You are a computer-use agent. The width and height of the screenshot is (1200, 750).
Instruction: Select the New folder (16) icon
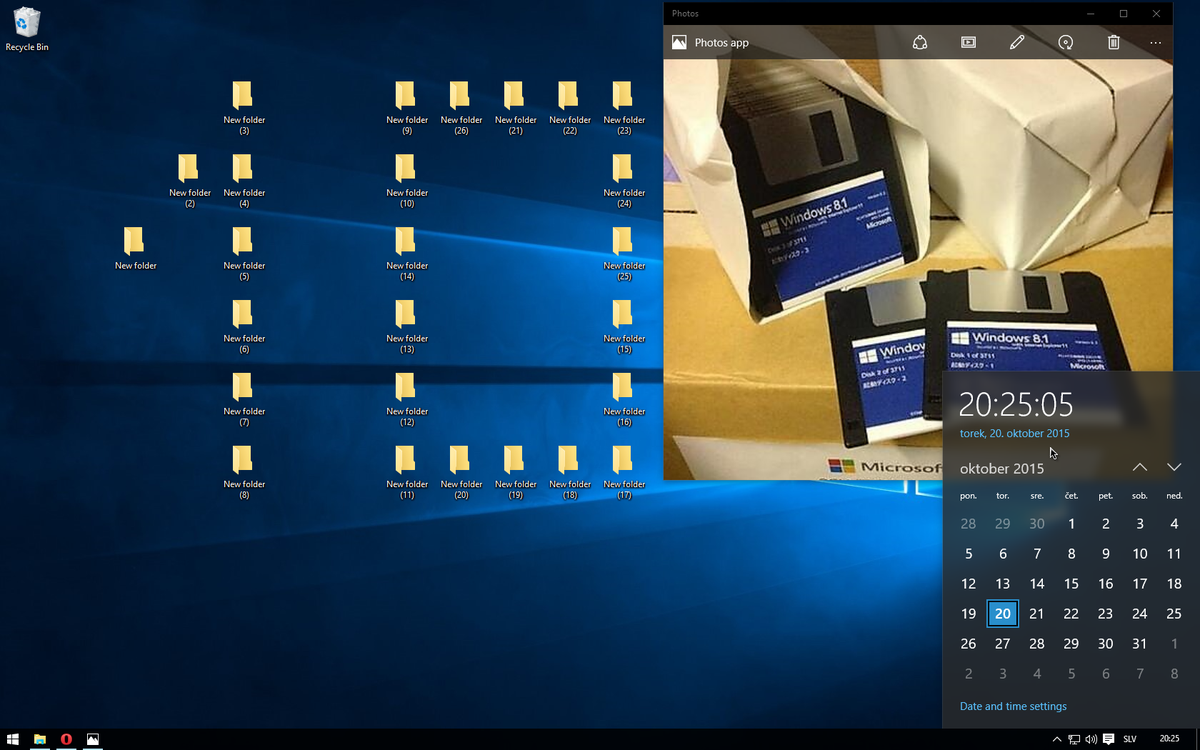click(623, 400)
